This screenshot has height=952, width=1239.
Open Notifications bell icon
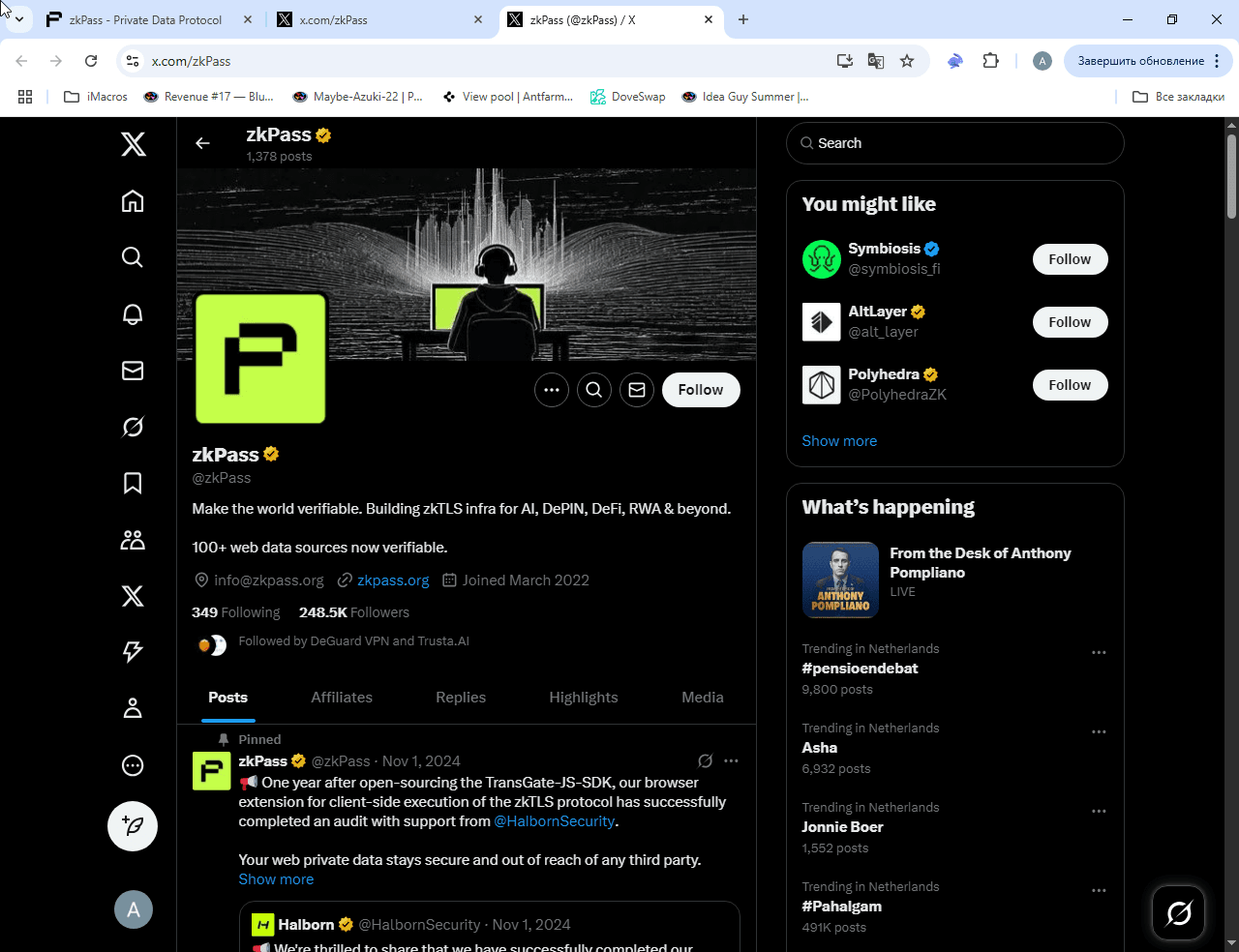(133, 314)
